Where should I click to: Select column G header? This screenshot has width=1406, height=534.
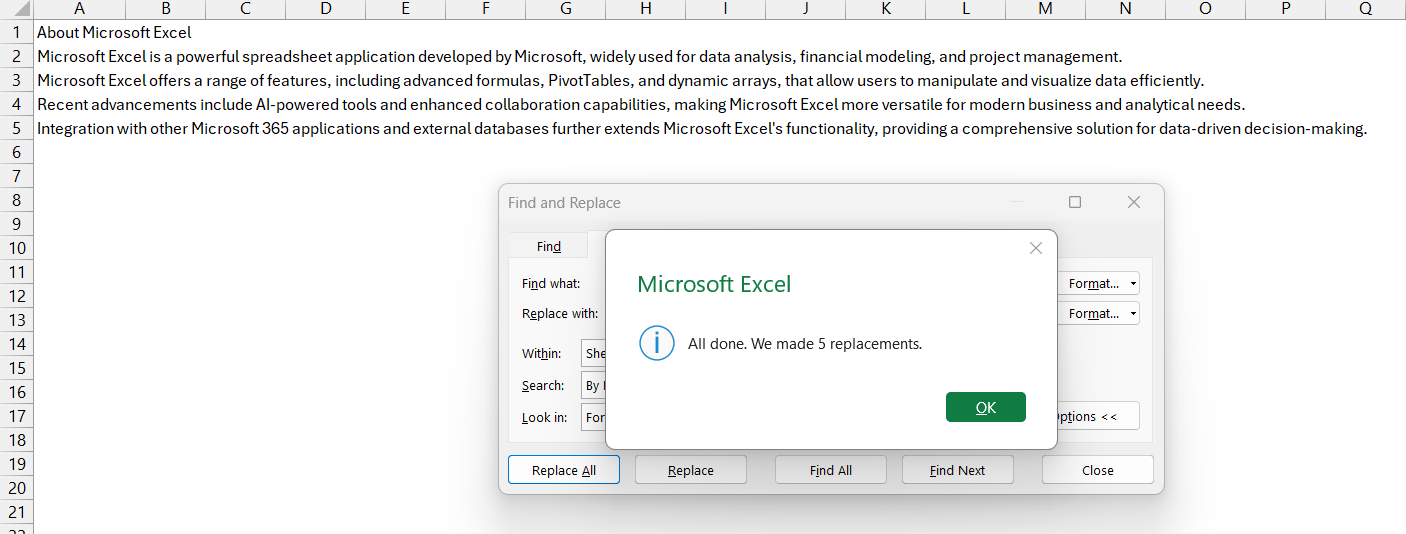[566, 9]
